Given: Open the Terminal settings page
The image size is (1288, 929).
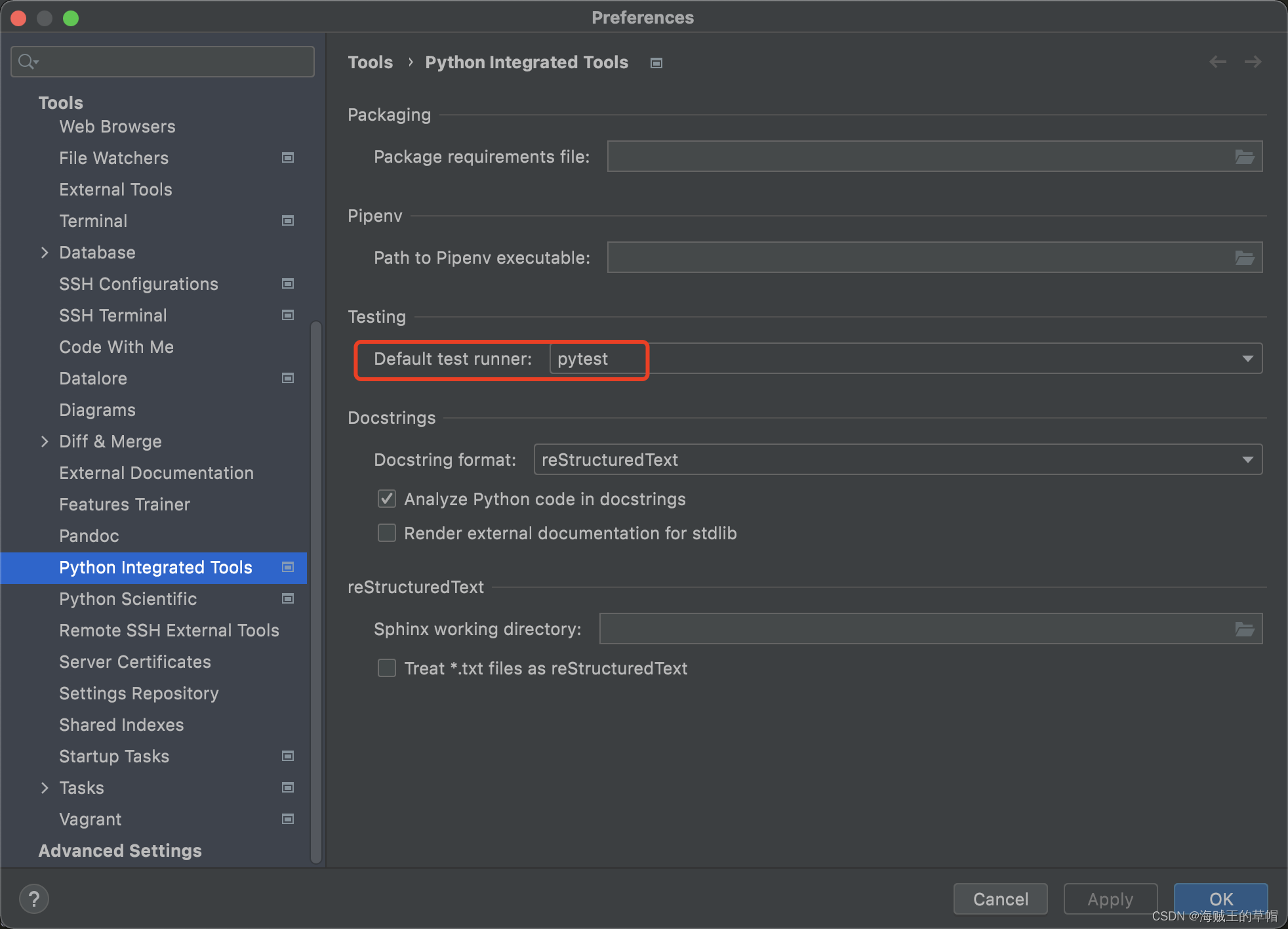Looking at the screenshot, I should [x=93, y=221].
